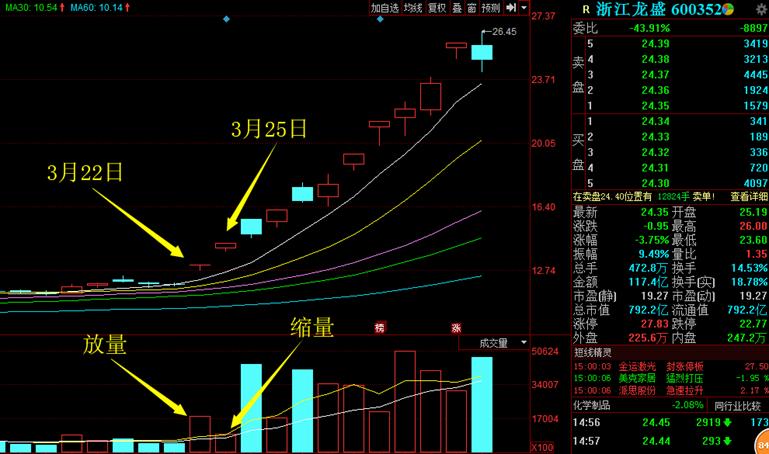This screenshot has width=769, height=454.
Task: Toggle the 叠 overlay option
Action: click(456, 8)
